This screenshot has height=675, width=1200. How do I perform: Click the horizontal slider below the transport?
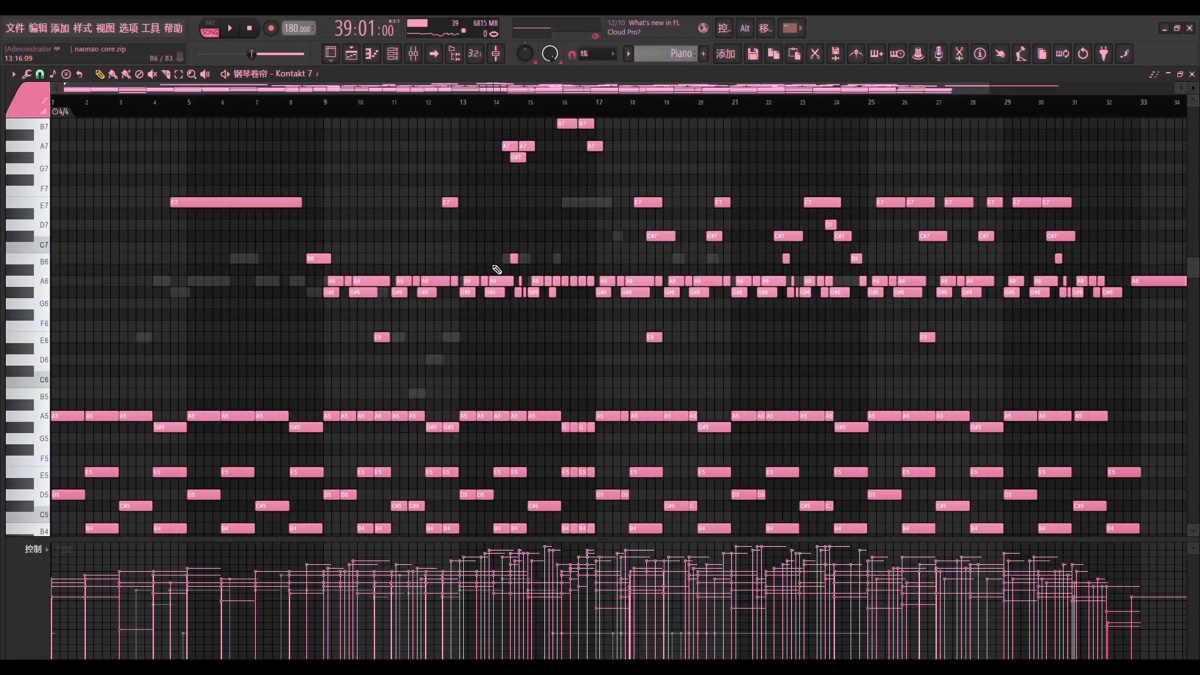click(250, 54)
